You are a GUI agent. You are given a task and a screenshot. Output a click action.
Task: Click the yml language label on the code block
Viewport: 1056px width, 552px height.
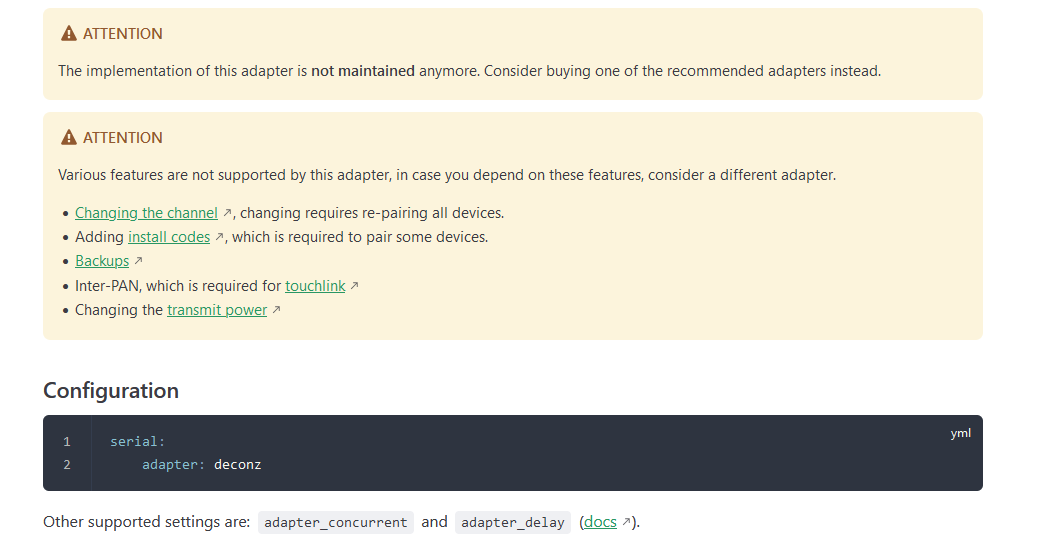tap(960, 433)
